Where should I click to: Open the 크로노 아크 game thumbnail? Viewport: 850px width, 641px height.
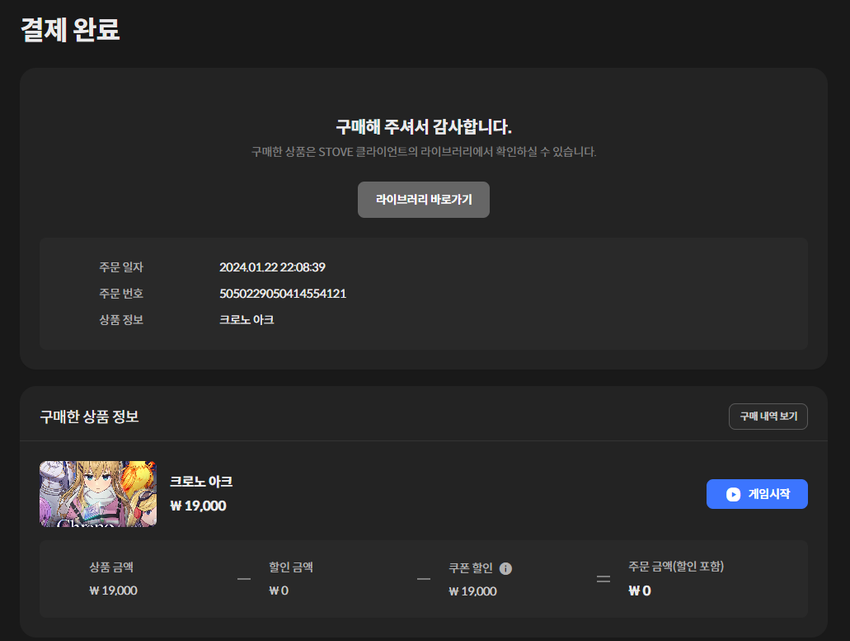tap(98, 493)
